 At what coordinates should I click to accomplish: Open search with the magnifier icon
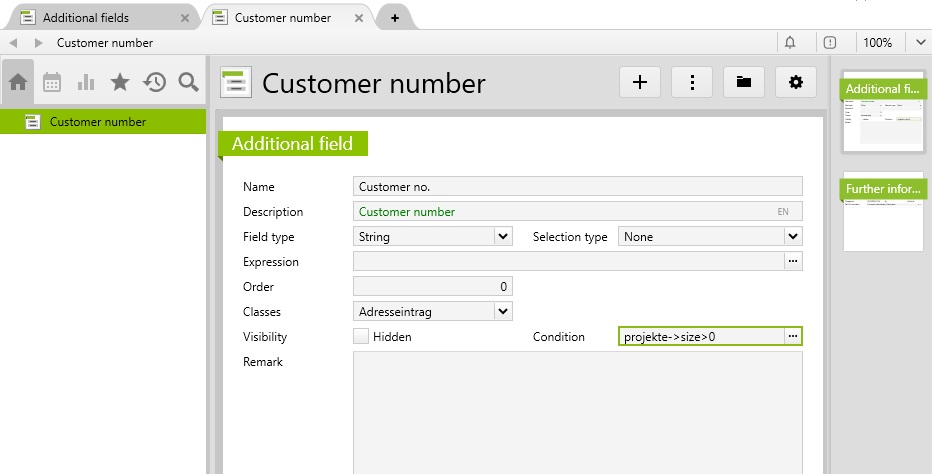(x=188, y=83)
